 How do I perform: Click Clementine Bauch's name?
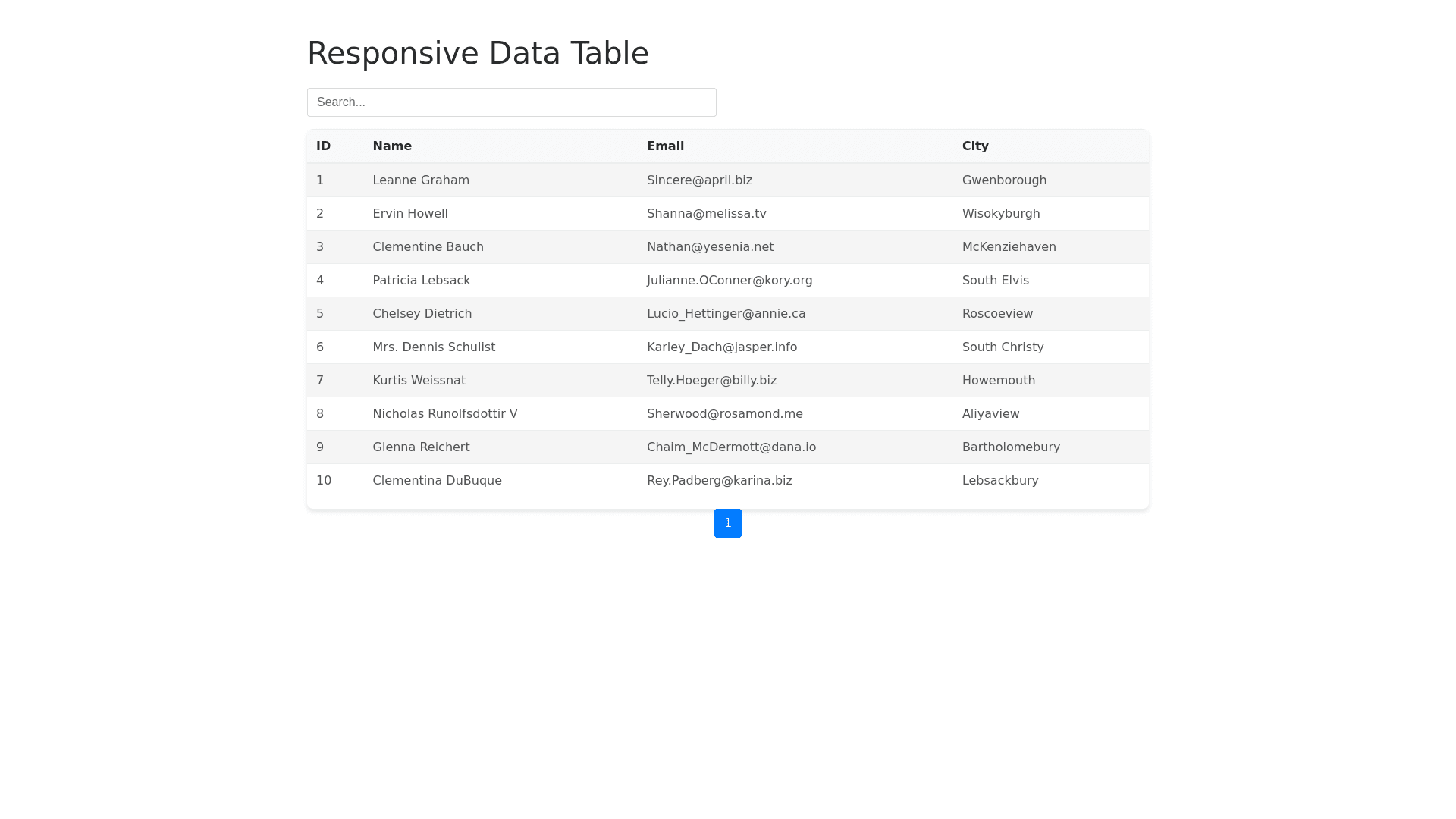tap(428, 246)
